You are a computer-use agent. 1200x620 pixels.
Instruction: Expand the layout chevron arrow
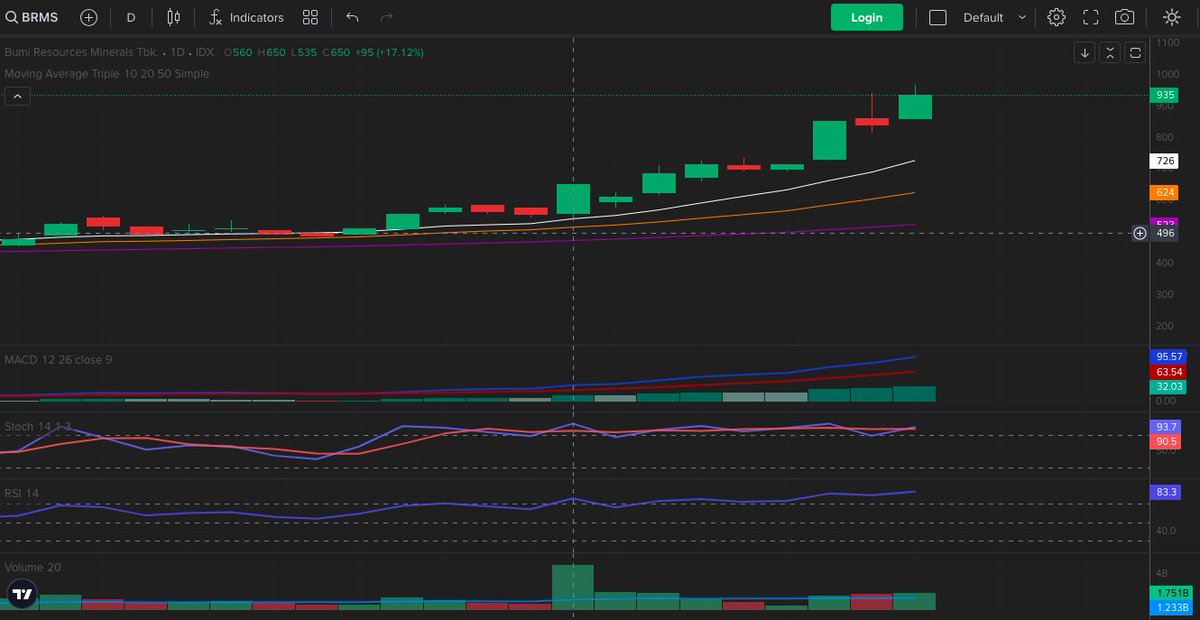[1022, 17]
